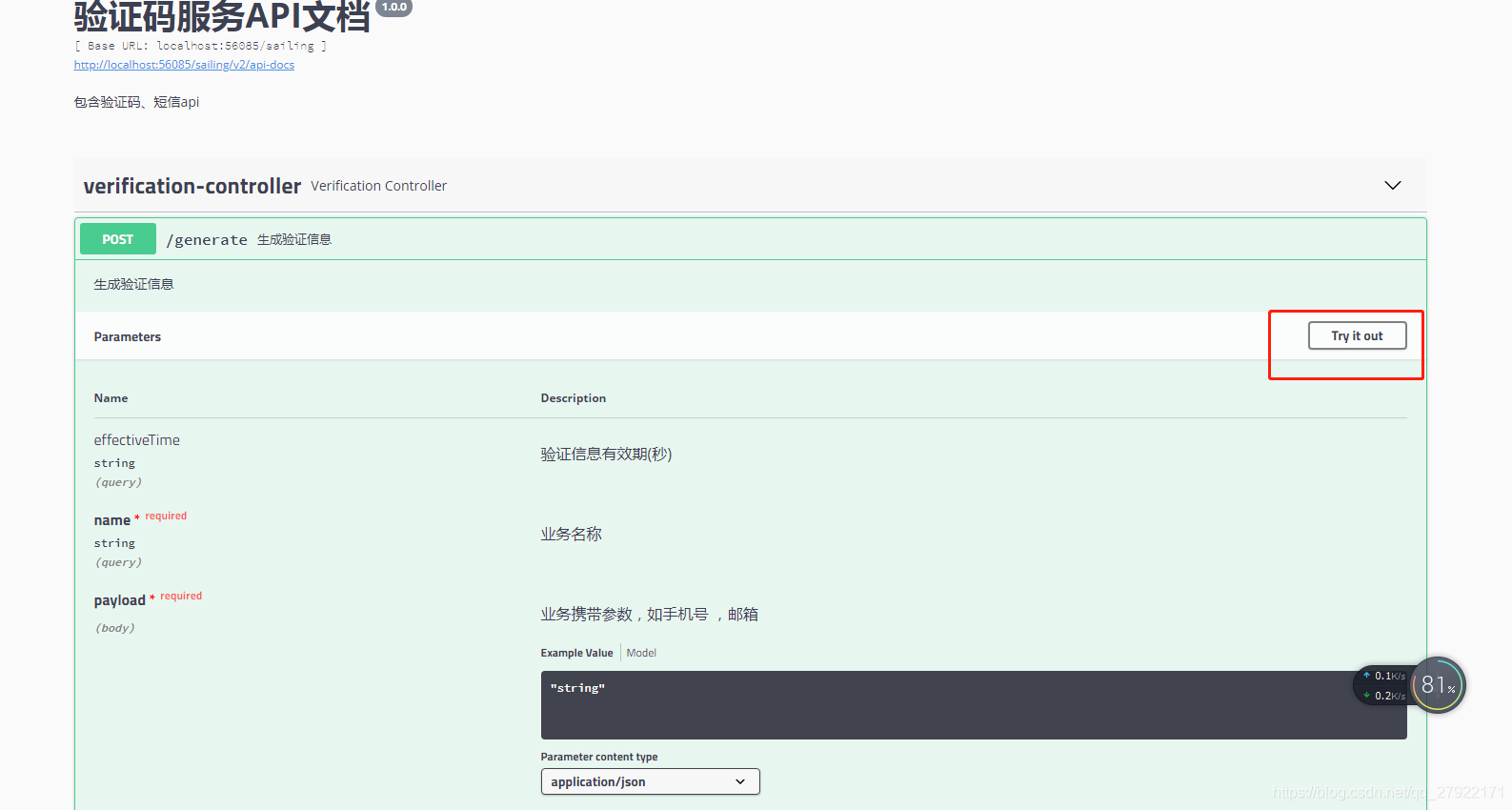Collapse the /generate endpoint row
1512x810 pixels.
(750, 239)
